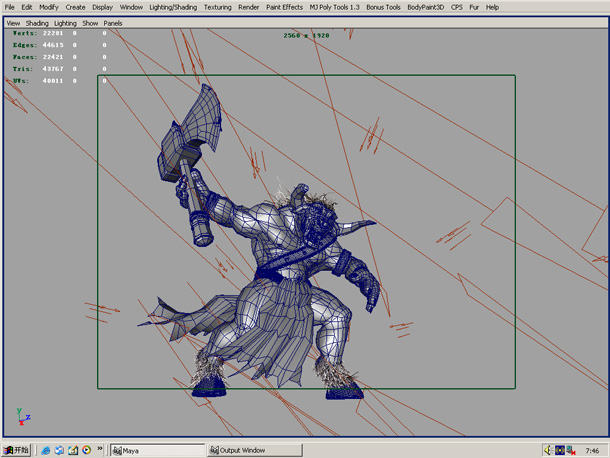610x458 pixels.
Task: Open the Texturing menu
Action: 217,7
